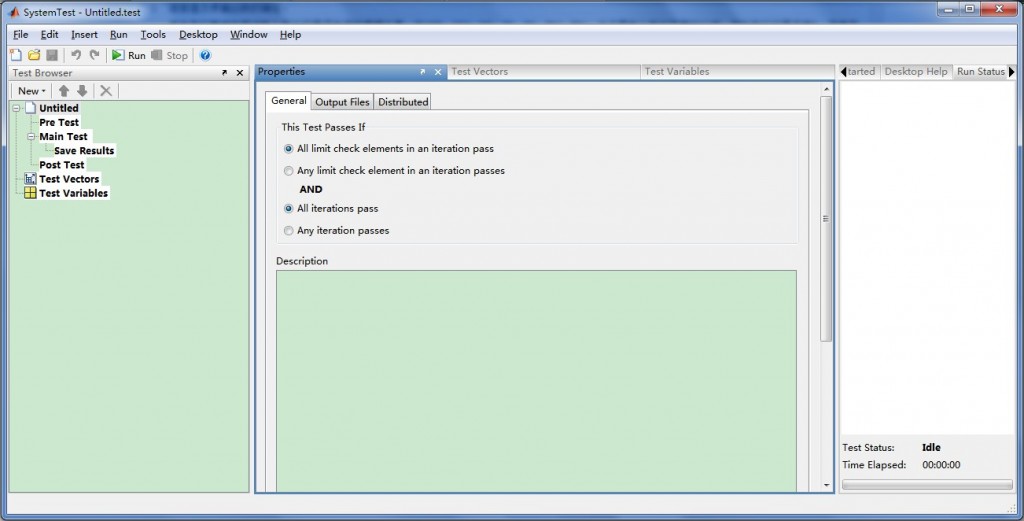
Task: Switch to the Distributed tab
Action: (403, 102)
